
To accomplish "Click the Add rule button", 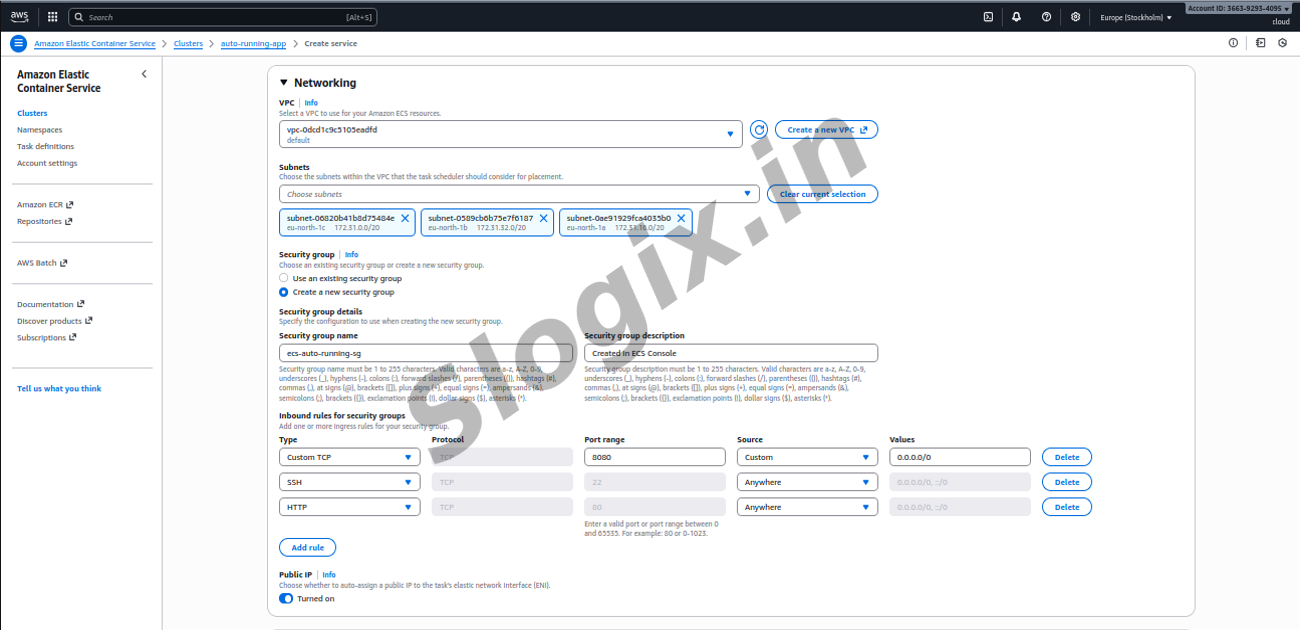I will 307,547.
